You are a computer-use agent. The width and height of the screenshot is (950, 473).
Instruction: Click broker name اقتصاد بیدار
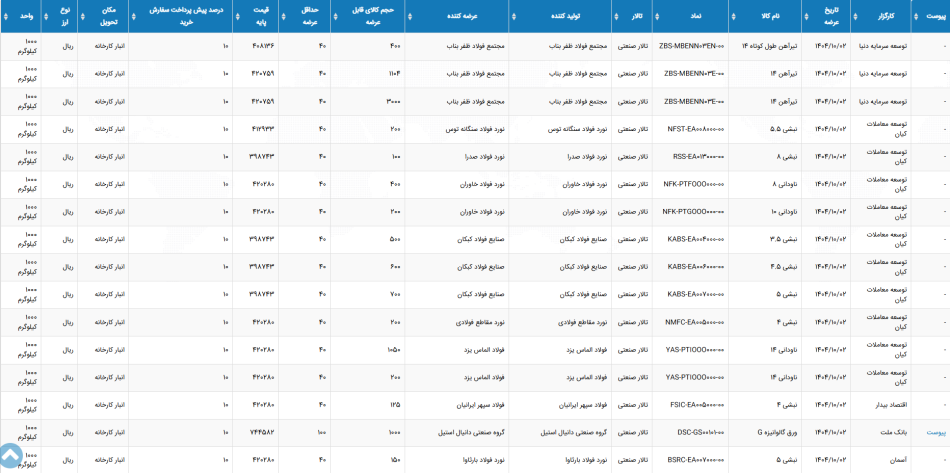click(891, 405)
